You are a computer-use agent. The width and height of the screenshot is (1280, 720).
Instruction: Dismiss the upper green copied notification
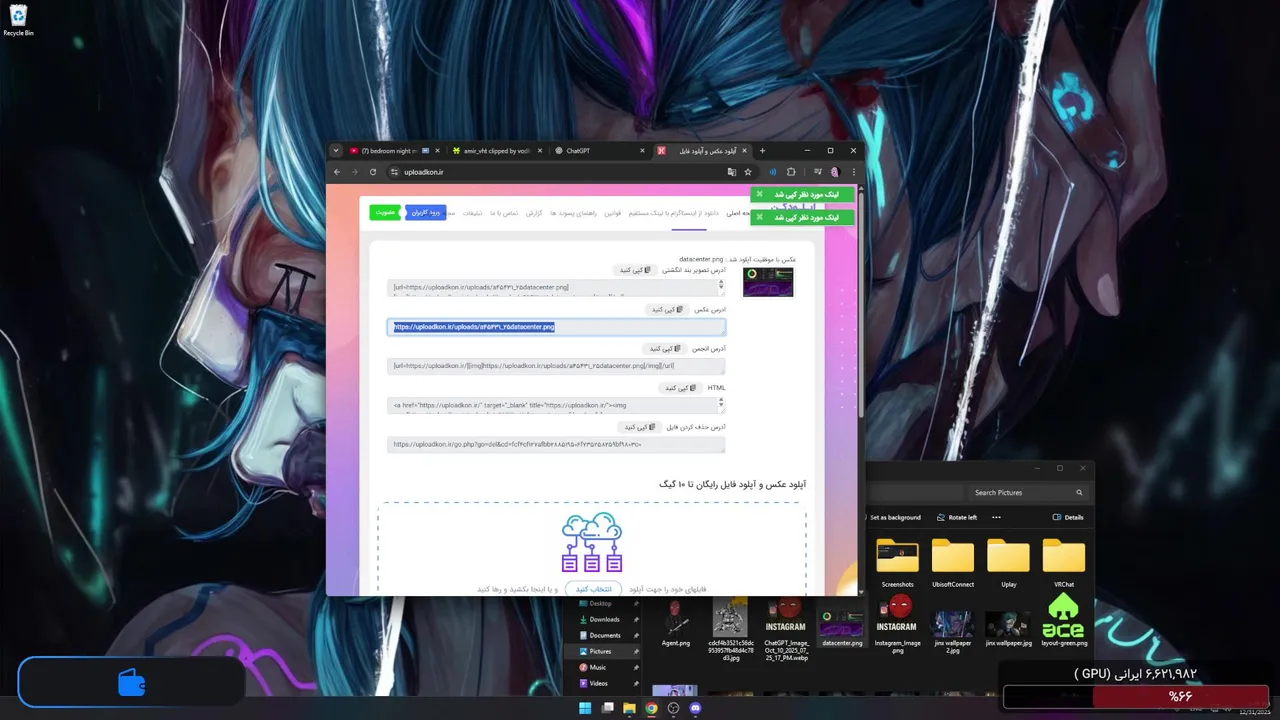tap(759, 194)
